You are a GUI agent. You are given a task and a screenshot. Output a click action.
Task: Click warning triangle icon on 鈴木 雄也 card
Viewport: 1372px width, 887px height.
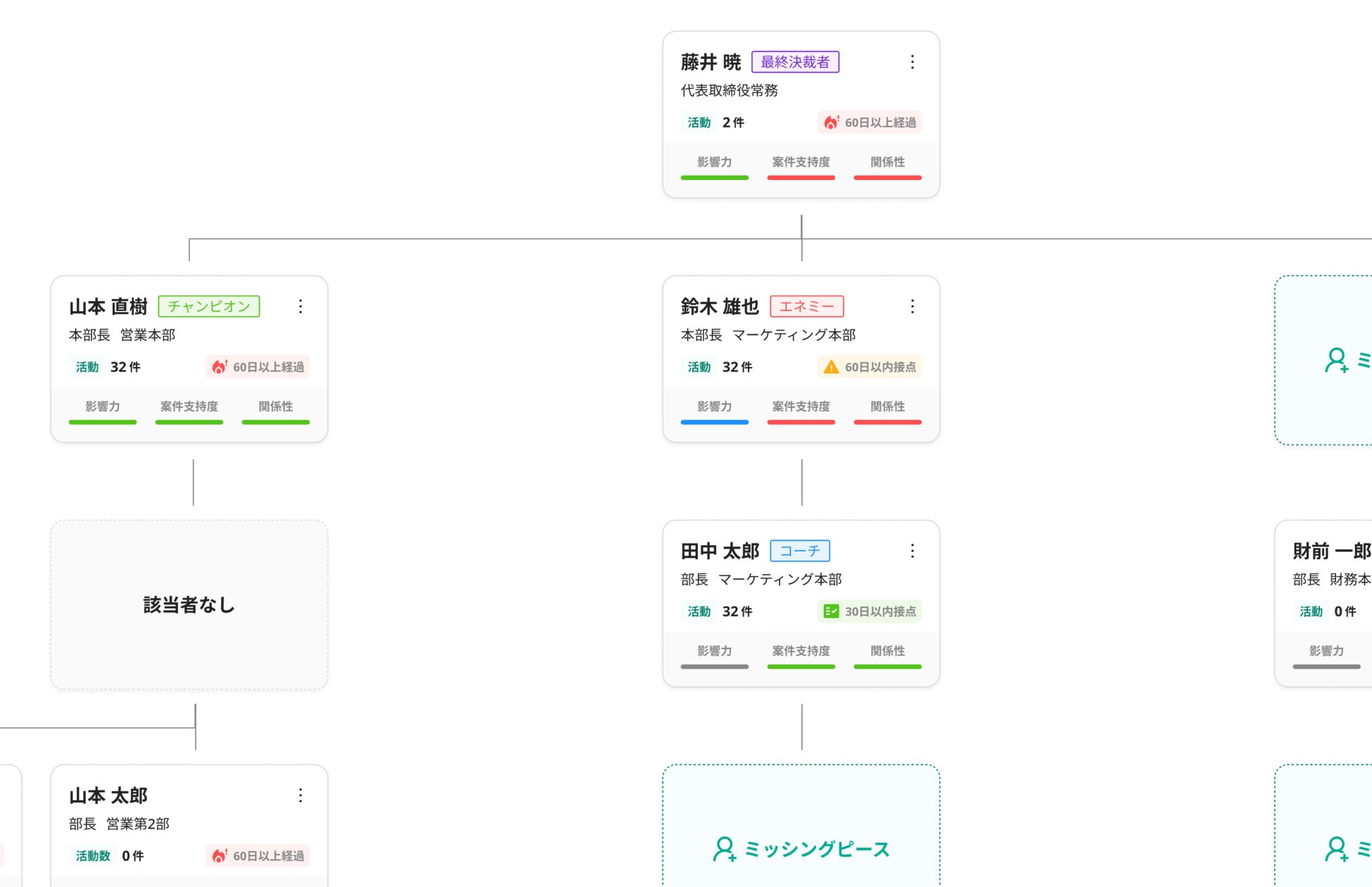point(831,367)
